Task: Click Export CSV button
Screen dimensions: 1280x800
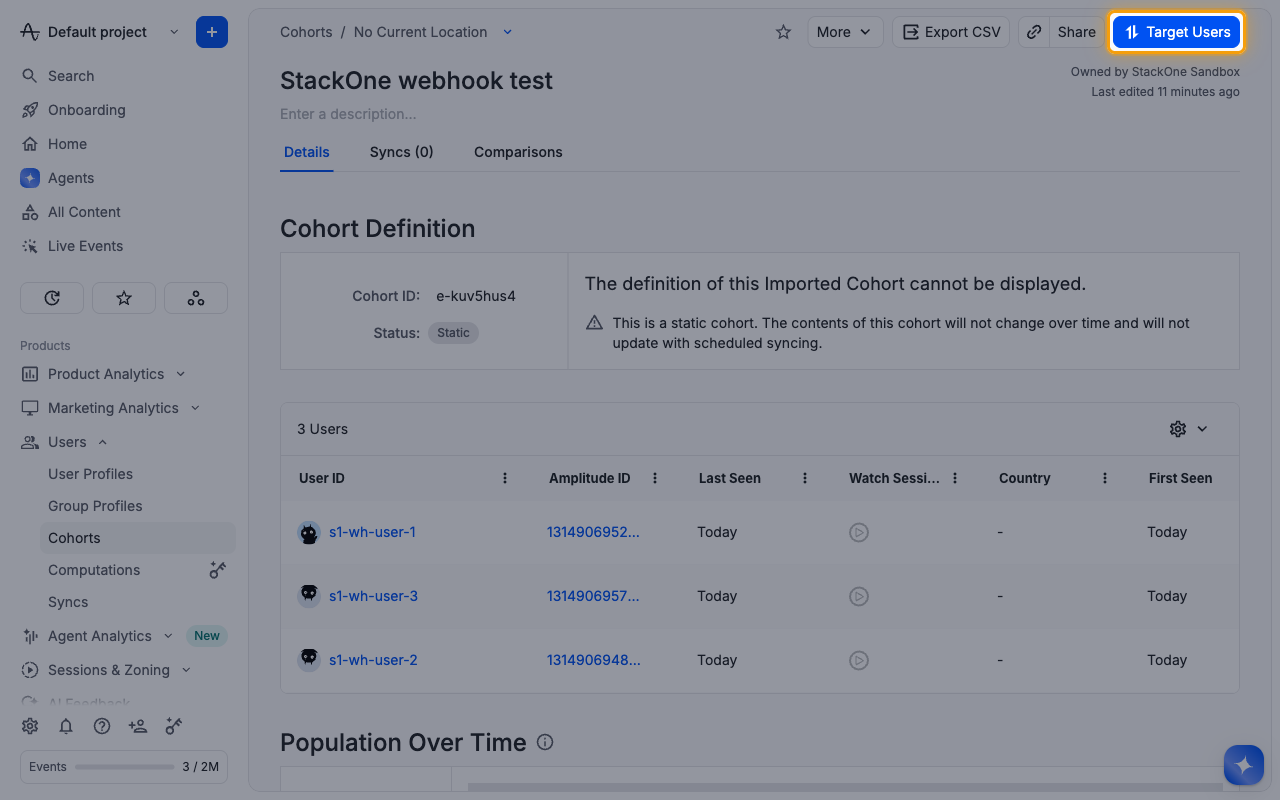Action: tap(951, 32)
